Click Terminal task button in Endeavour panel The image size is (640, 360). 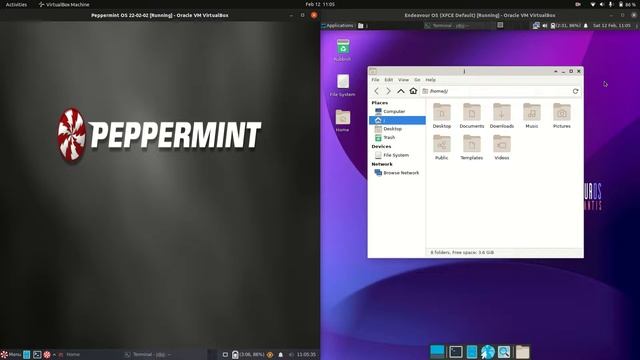458,25
